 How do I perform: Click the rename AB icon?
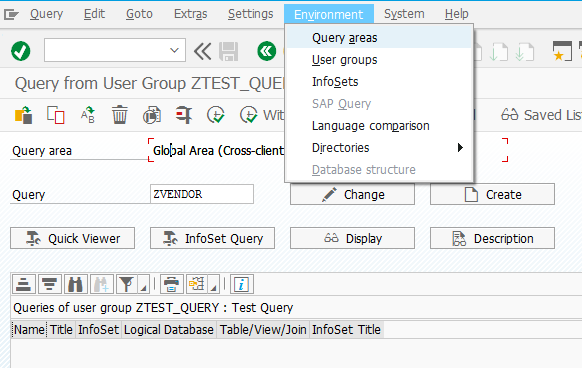(x=88, y=115)
